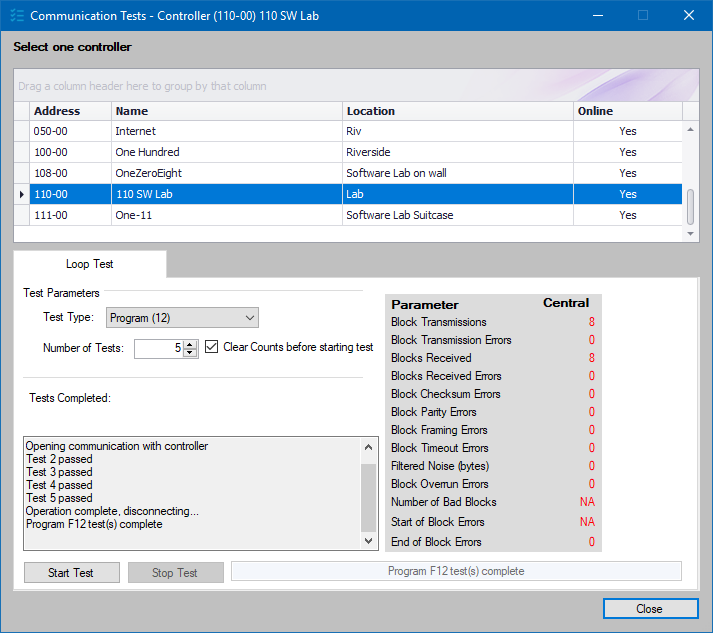The image size is (713, 633).
Task: Minimize the Communication Tests window
Action: (x=598, y=15)
